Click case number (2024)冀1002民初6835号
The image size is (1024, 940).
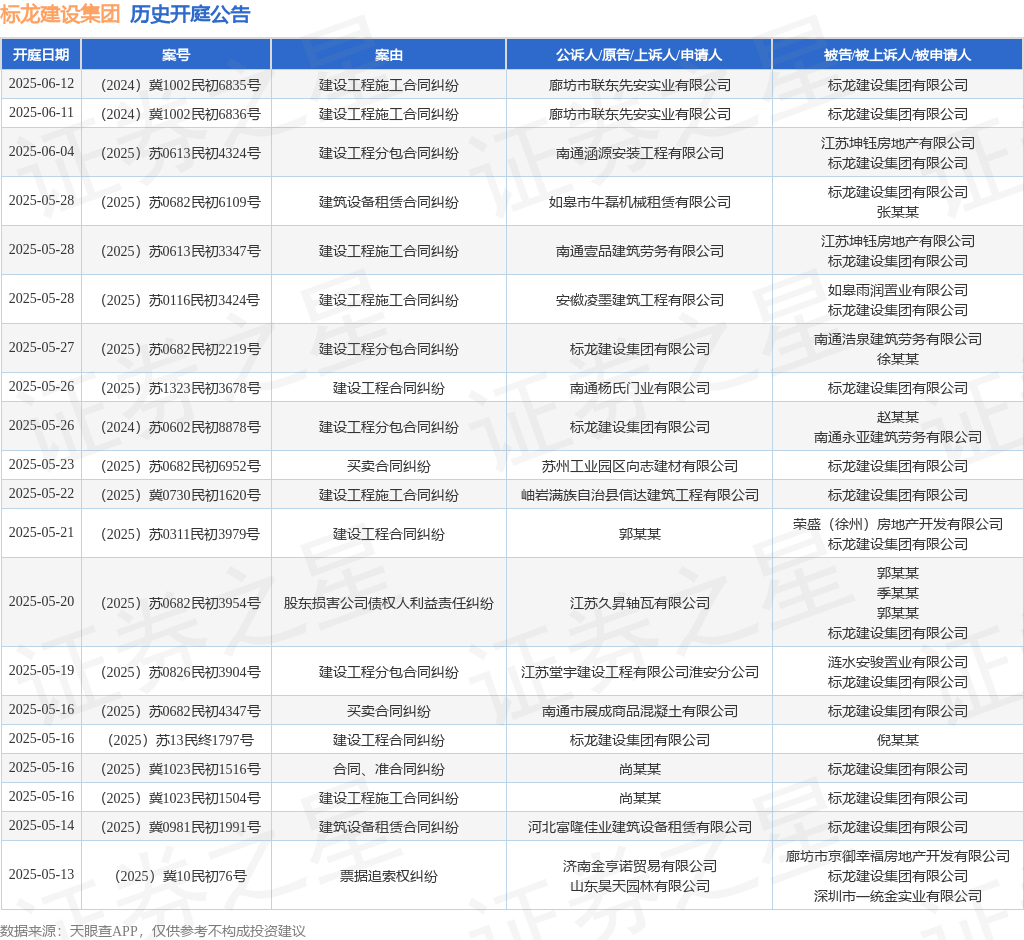tap(180, 85)
